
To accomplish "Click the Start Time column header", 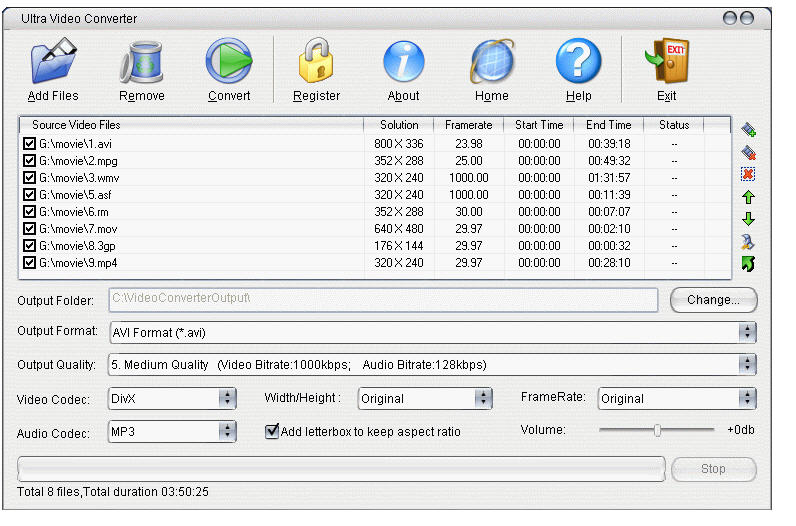I will [539, 125].
